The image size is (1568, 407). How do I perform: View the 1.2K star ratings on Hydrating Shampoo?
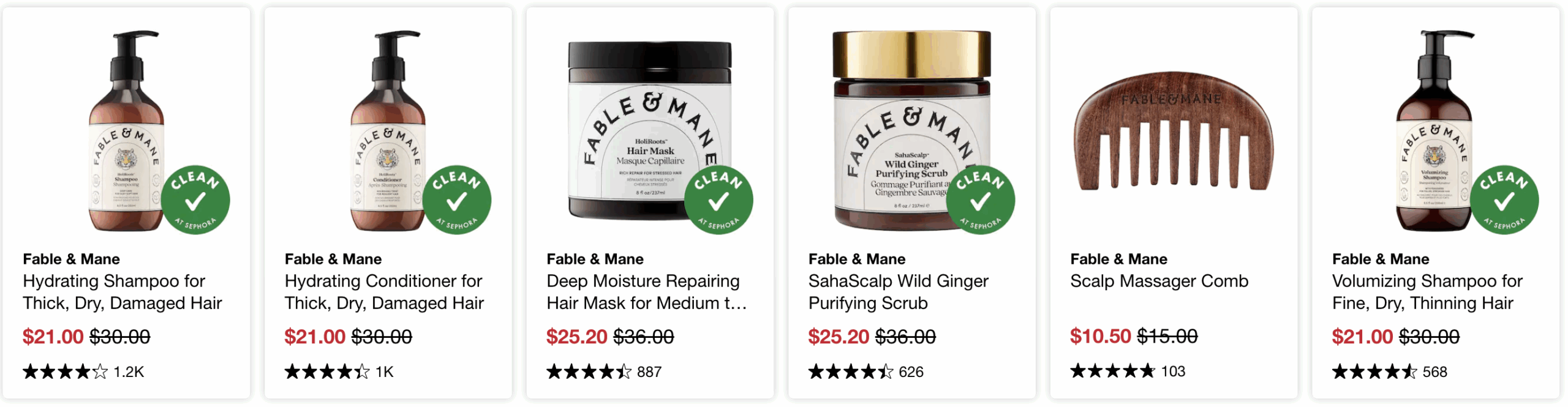click(x=83, y=372)
